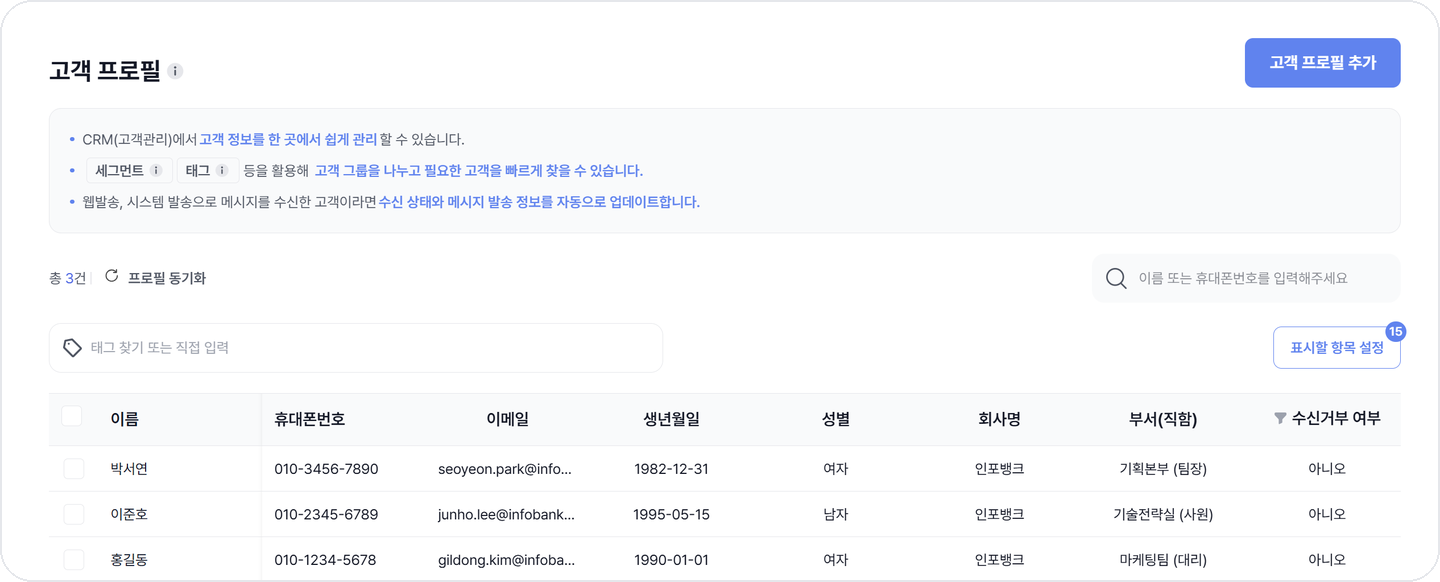Click the 성별 column header
The width and height of the screenshot is (1440, 582).
coord(836,419)
